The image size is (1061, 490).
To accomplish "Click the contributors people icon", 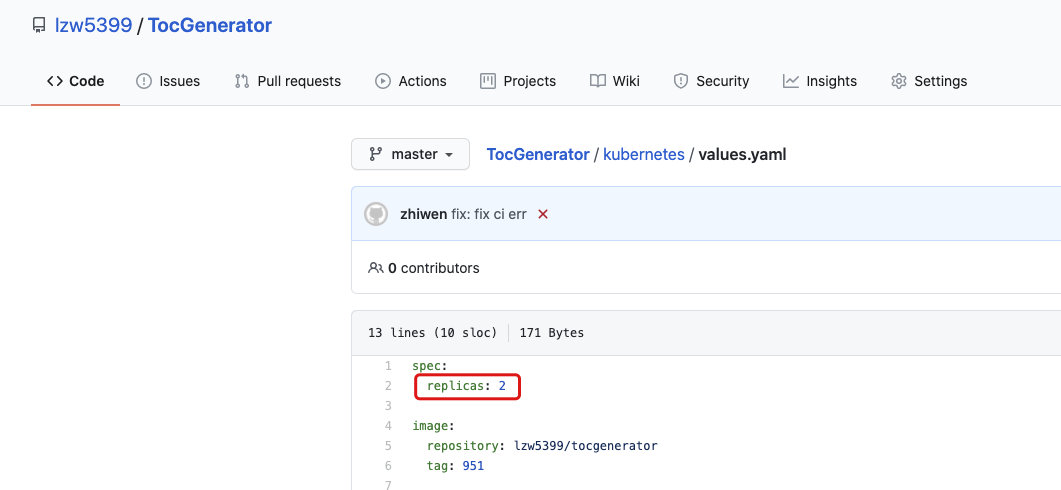I will click(x=376, y=268).
